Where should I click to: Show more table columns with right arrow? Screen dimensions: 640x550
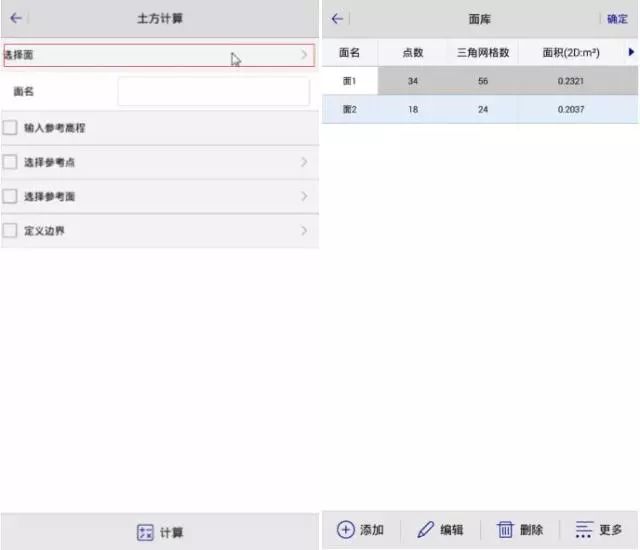tap(631, 52)
